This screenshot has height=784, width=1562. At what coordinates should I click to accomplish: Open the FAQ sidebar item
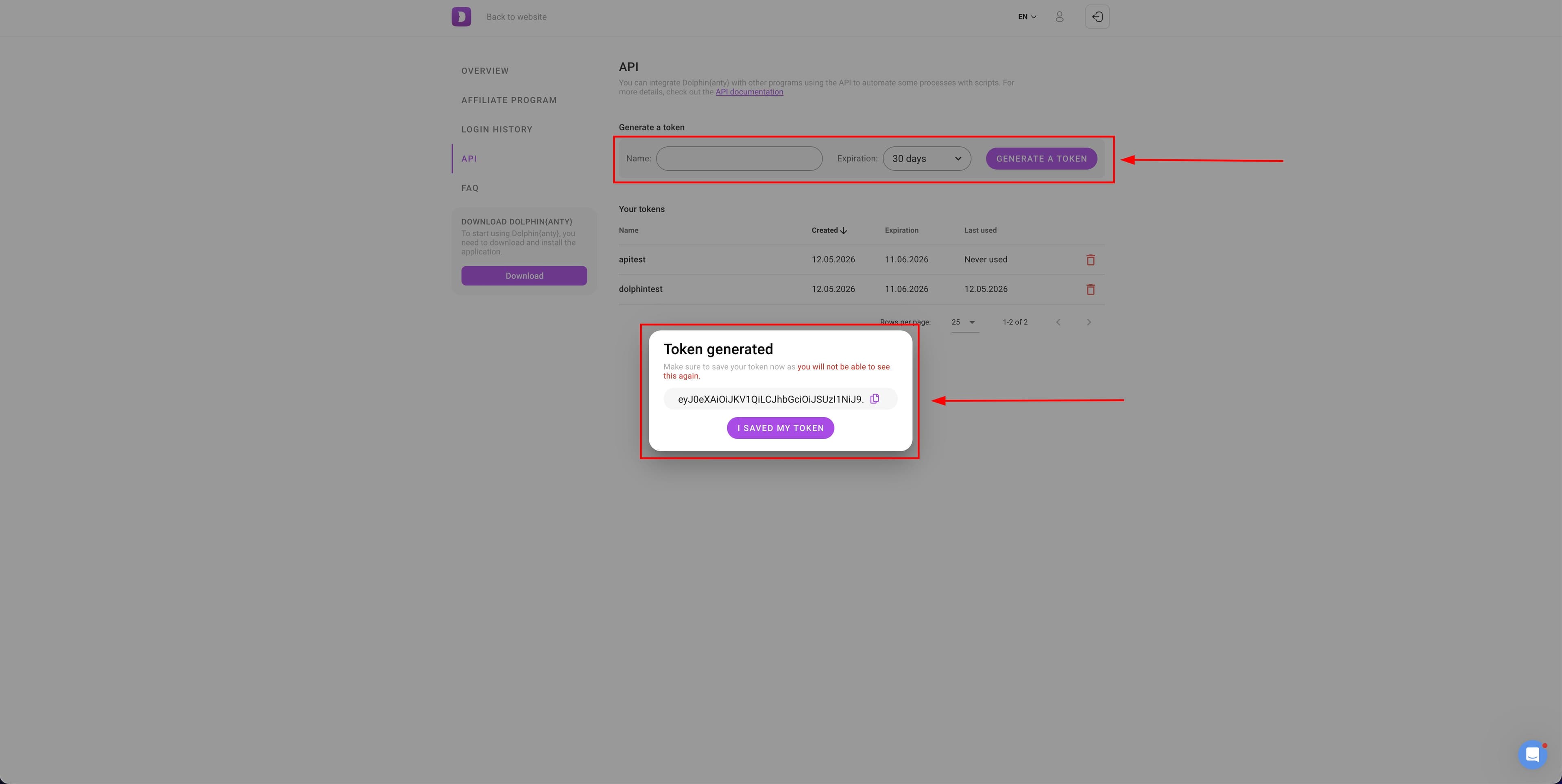pos(469,188)
